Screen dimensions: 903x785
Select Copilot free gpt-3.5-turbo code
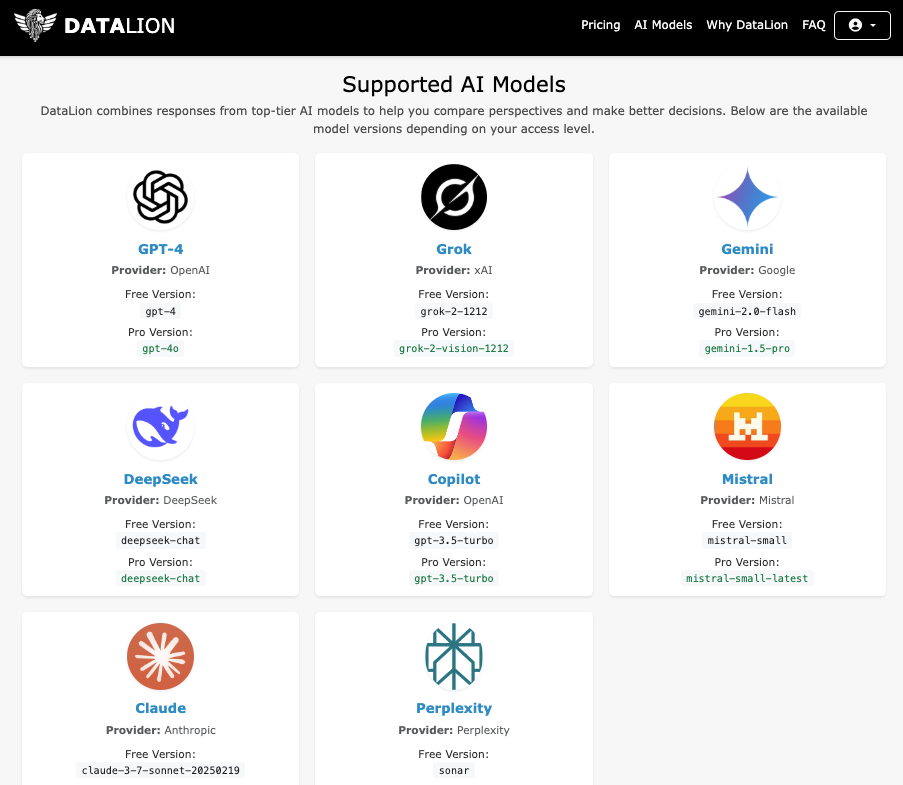(x=454, y=541)
